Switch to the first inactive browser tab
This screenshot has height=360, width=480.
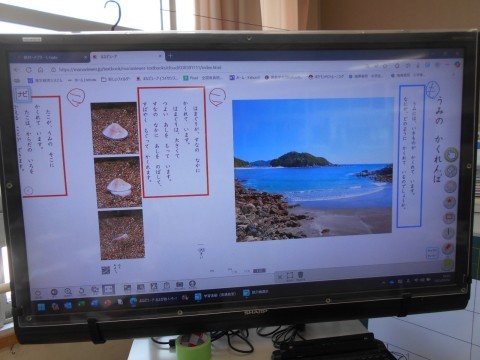point(49,58)
